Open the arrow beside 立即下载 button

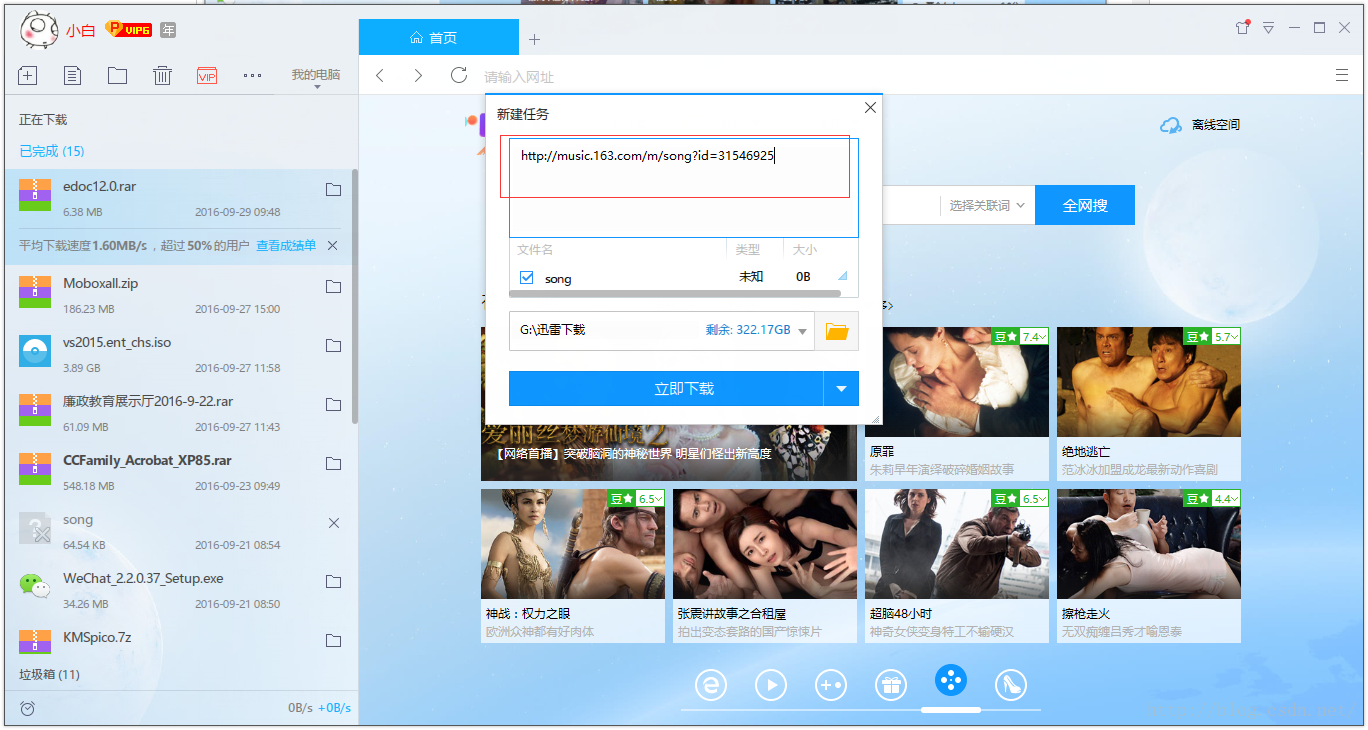pyautogui.click(x=841, y=389)
